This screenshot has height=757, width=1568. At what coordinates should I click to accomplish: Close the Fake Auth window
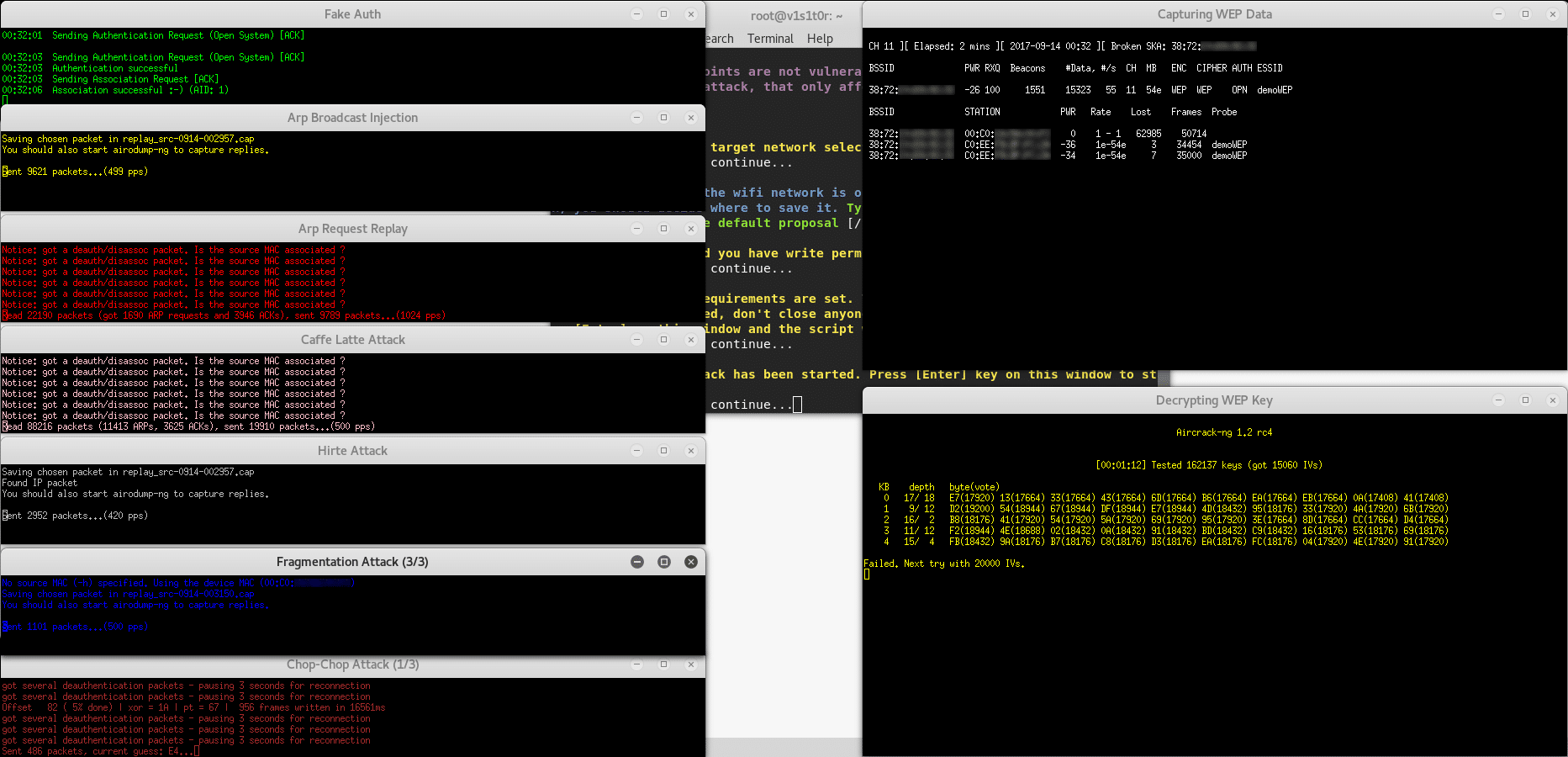pyautogui.click(x=690, y=14)
